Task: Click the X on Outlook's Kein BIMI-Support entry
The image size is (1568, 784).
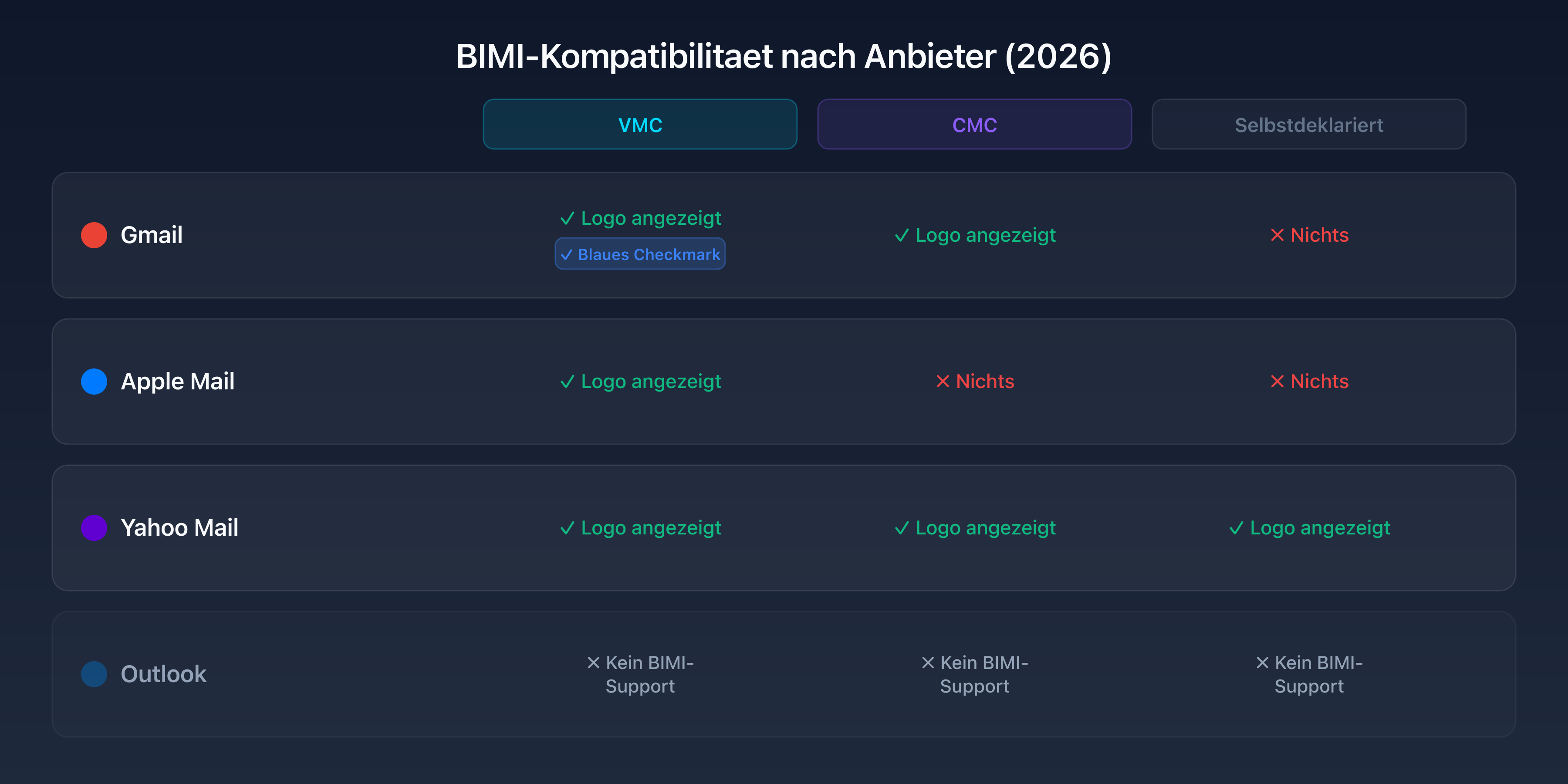Action: [x=593, y=663]
